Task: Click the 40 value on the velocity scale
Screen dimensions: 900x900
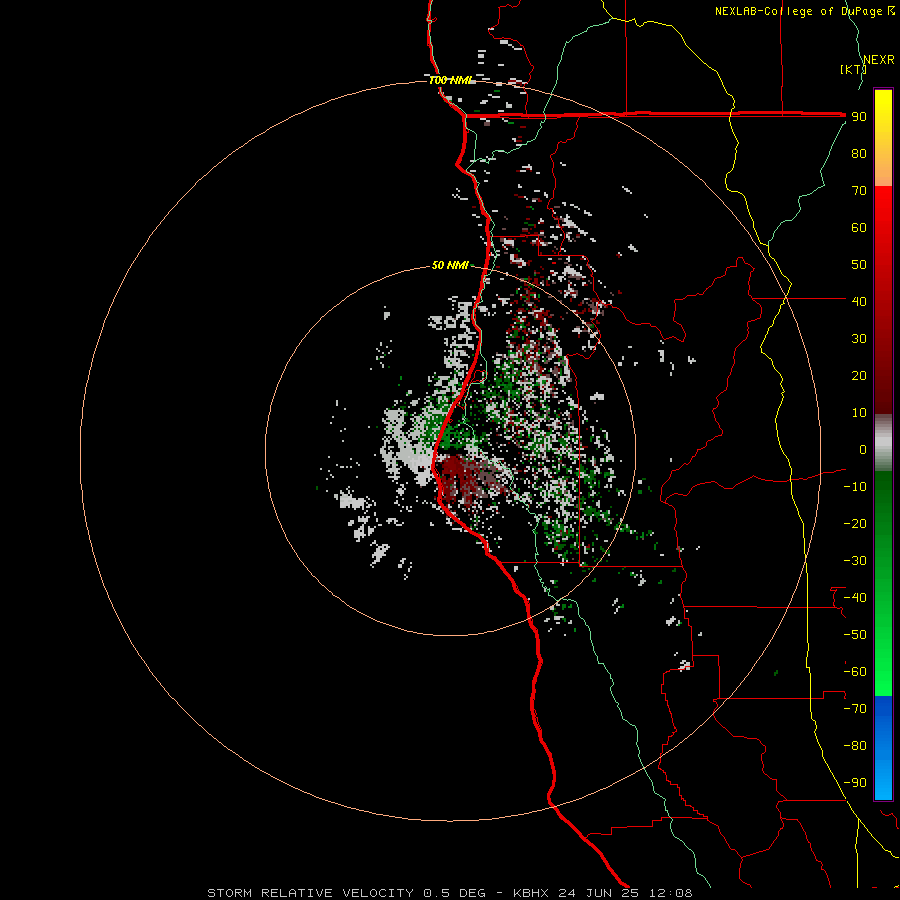Action: click(x=859, y=301)
